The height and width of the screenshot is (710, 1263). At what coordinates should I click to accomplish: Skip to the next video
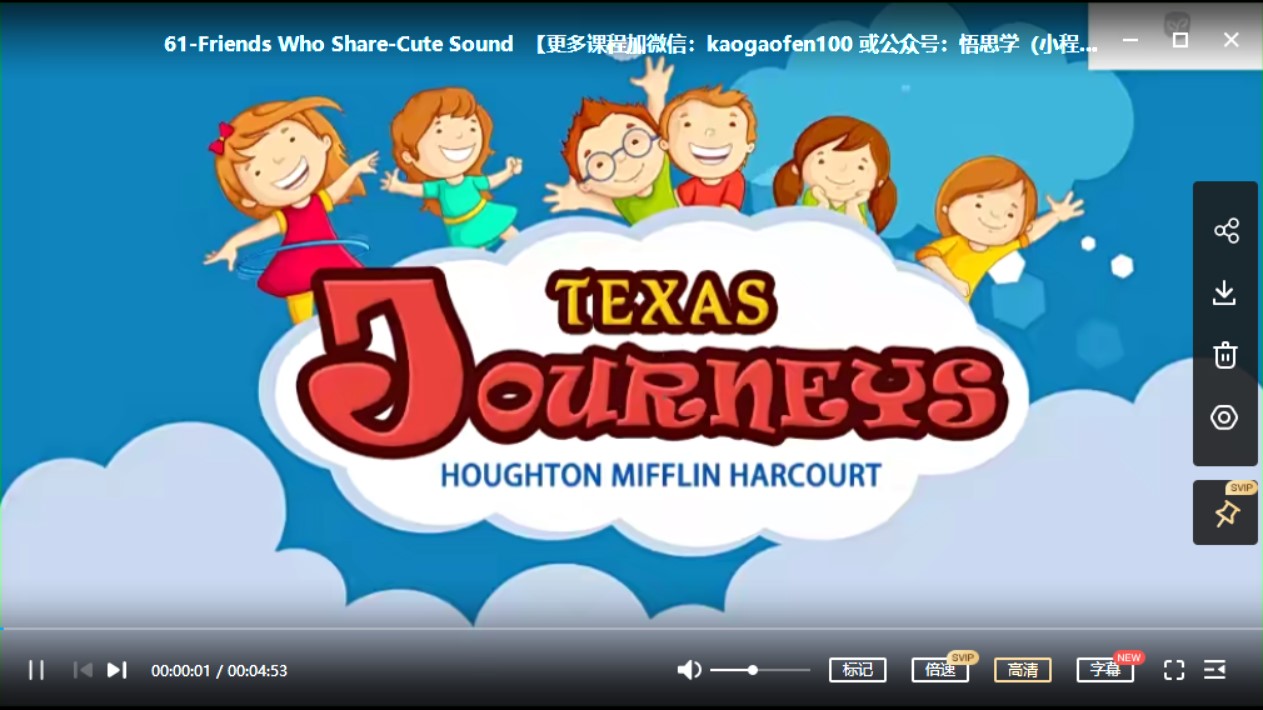117,670
